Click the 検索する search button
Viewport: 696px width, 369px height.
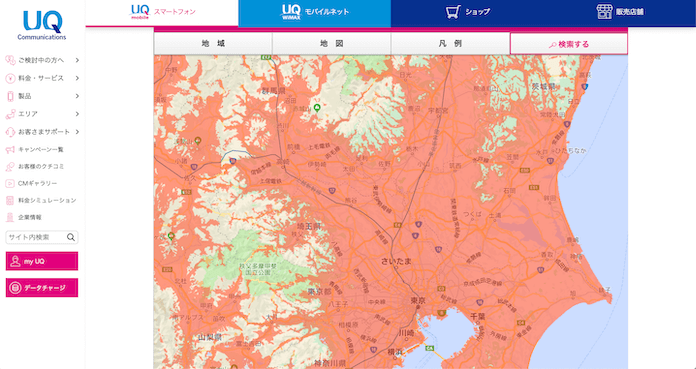(x=569, y=44)
